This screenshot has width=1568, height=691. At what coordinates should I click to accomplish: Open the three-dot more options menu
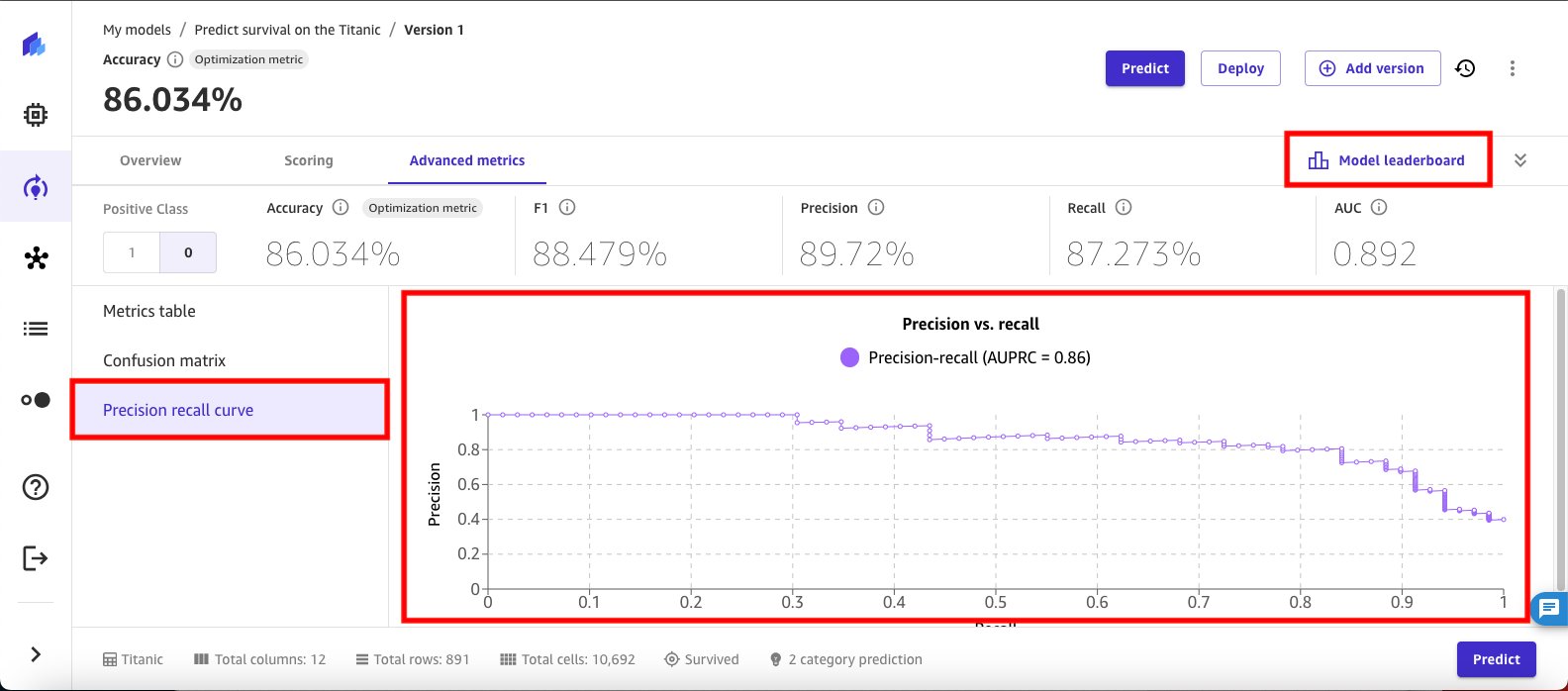pyautogui.click(x=1512, y=68)
